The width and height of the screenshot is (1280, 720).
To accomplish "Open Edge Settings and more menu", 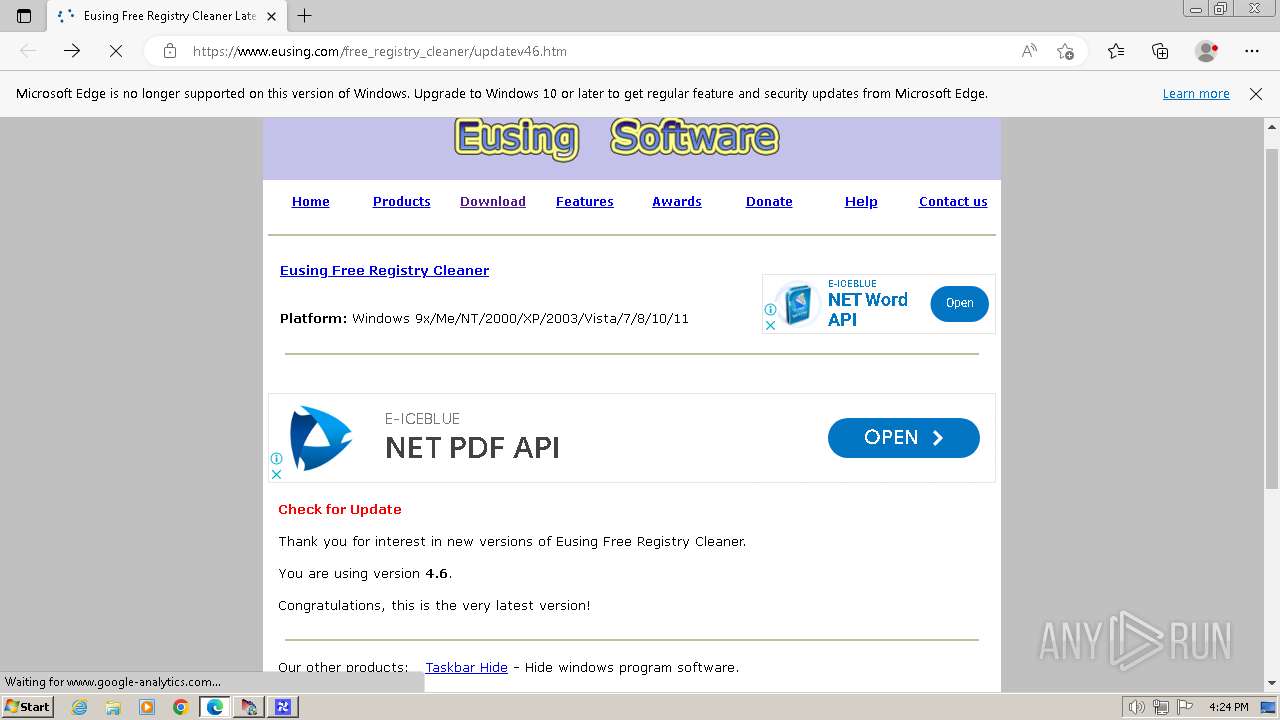I will coord(1252,51).
